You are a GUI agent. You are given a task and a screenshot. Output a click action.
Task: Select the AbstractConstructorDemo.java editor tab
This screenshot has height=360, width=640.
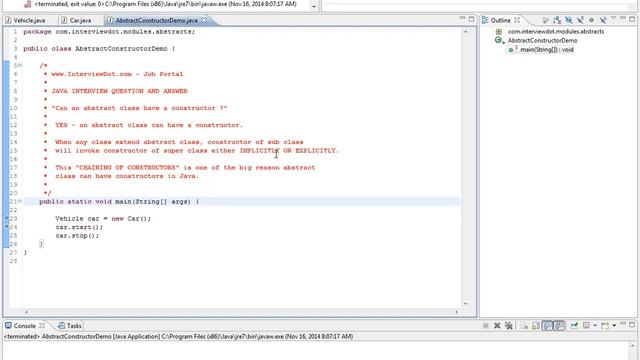[156, 20]
